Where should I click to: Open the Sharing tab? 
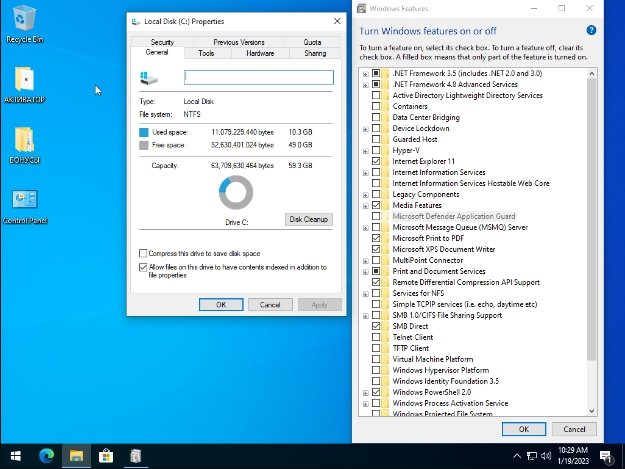315,53
